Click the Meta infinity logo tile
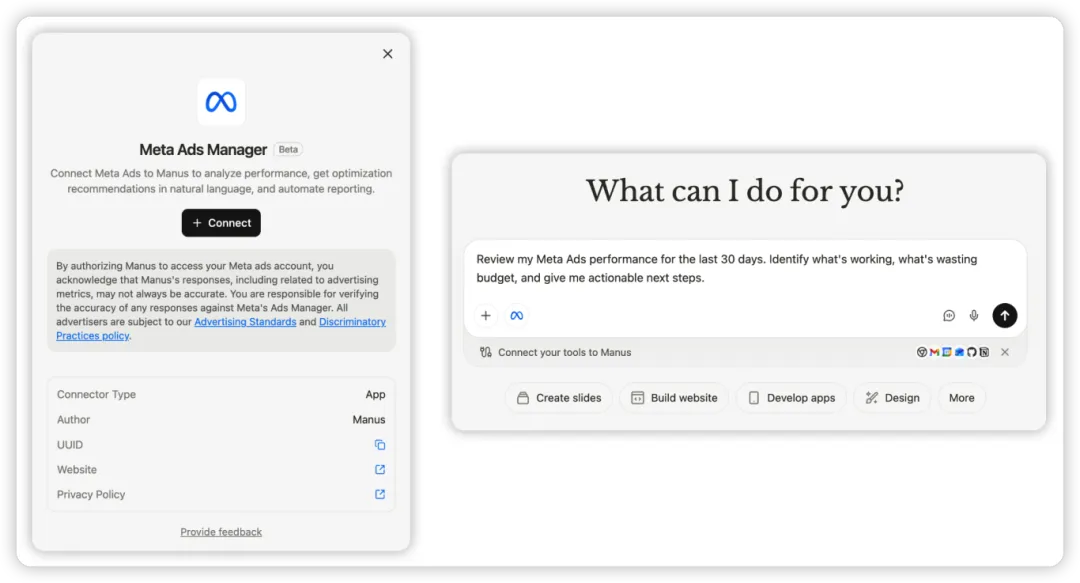The width and height of the screenshot is (1080, 583). pos(221,102)
